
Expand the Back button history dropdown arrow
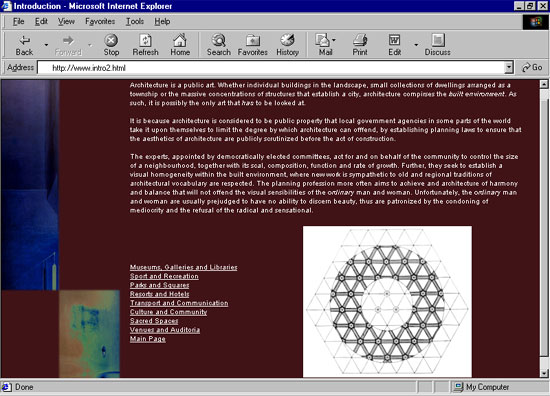click(46, 45)
